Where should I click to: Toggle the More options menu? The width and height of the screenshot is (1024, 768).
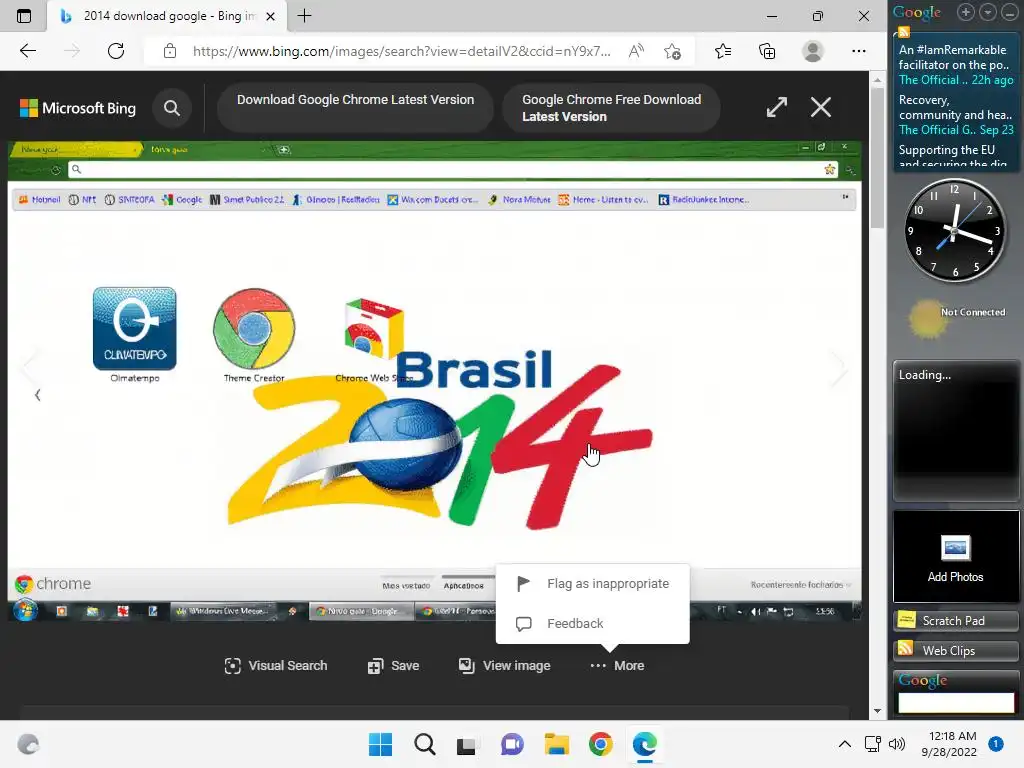click(617, 665)
